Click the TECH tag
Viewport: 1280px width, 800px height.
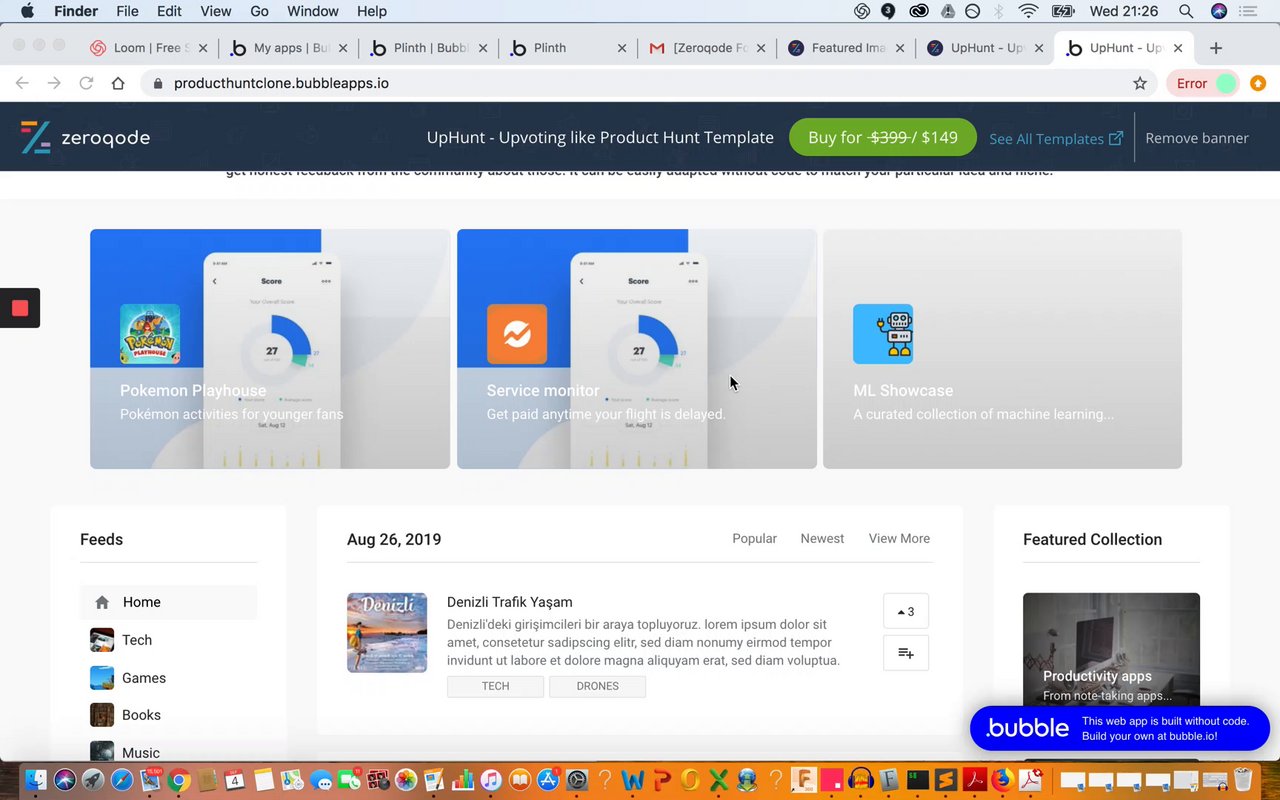coord(495,686)
